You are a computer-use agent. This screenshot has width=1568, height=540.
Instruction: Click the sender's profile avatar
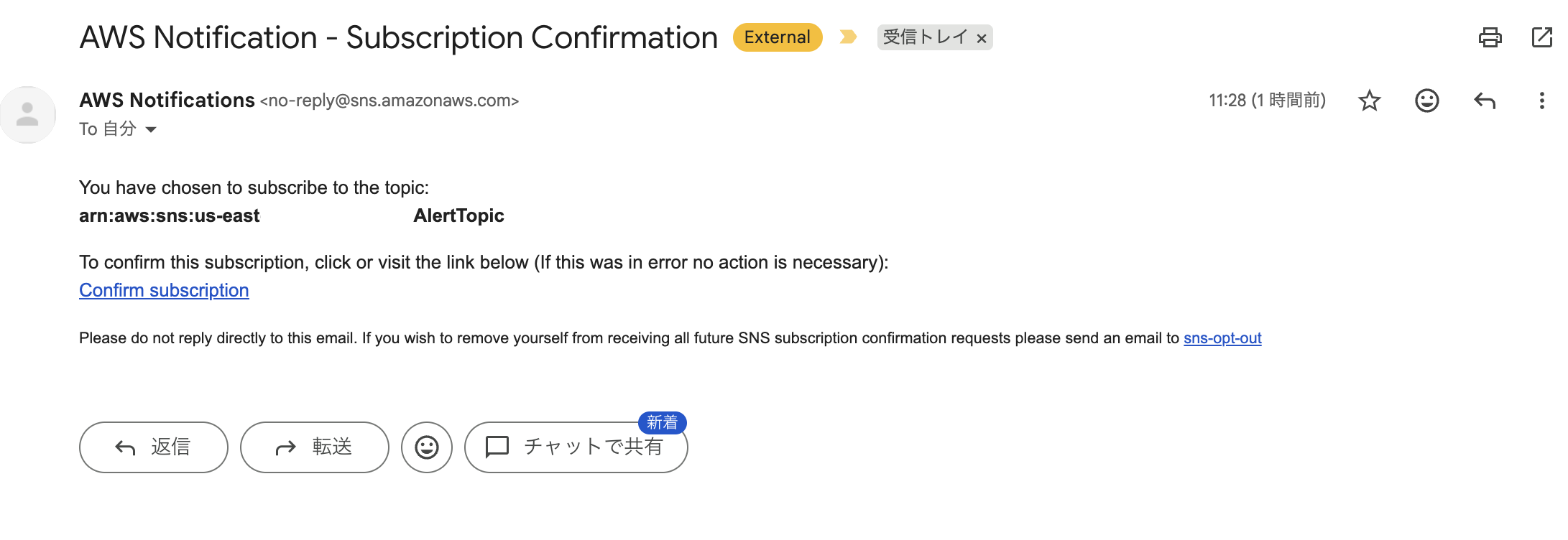[x=28, y=115]
